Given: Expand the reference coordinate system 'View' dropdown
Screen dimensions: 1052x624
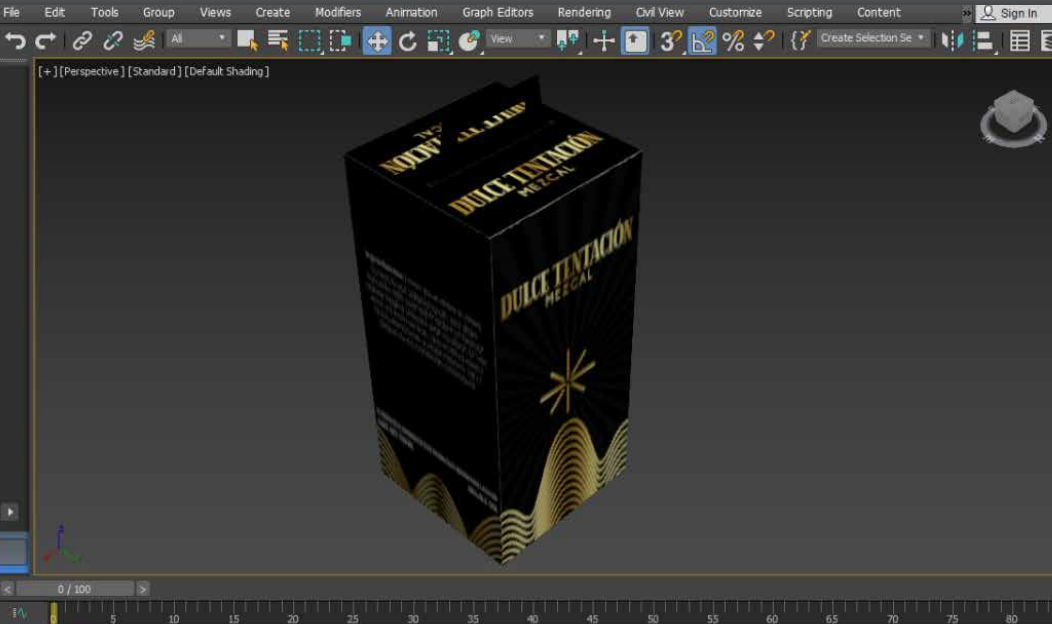Looking at the screenshot, I should 519,39.
